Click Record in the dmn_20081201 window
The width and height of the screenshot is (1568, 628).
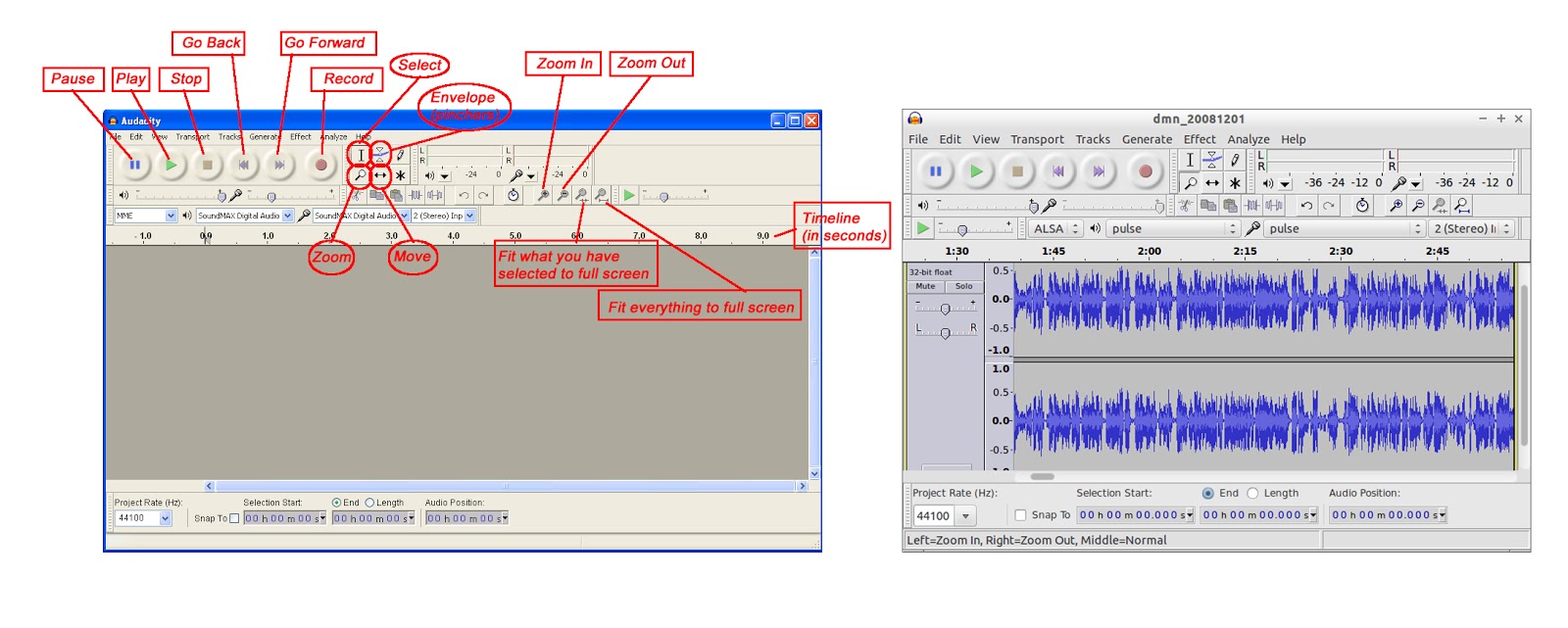pyautogui.click(x=1145, y=171)
